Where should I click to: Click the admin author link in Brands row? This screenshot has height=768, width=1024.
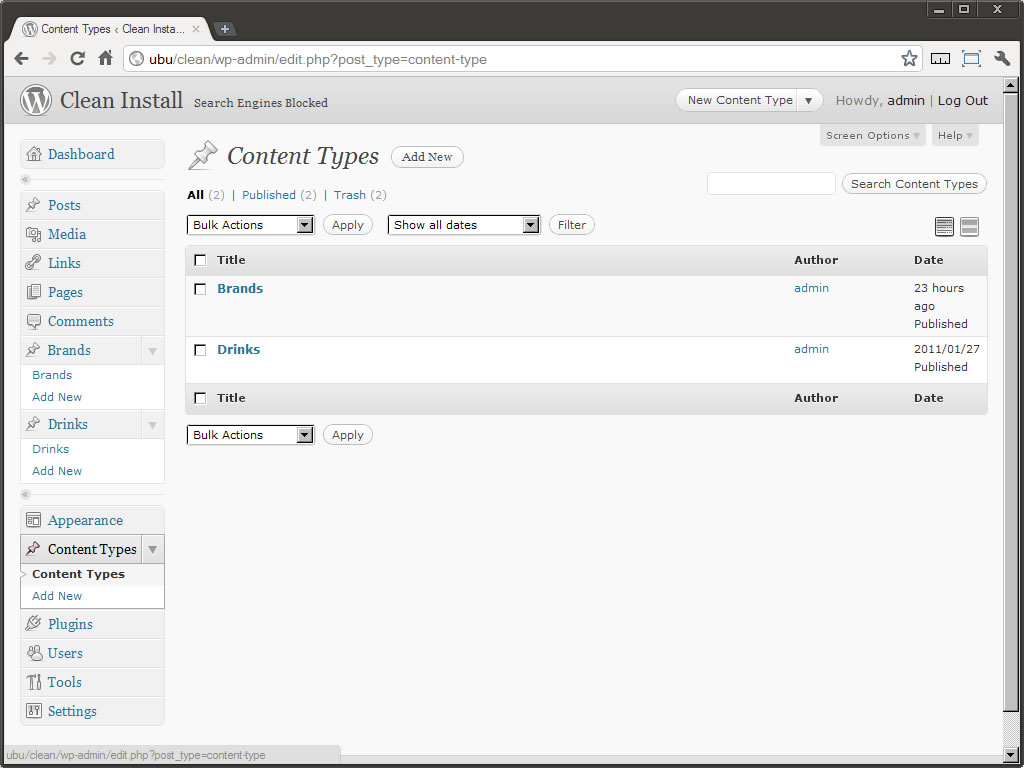pyautogui.click(x=811, y=288)
